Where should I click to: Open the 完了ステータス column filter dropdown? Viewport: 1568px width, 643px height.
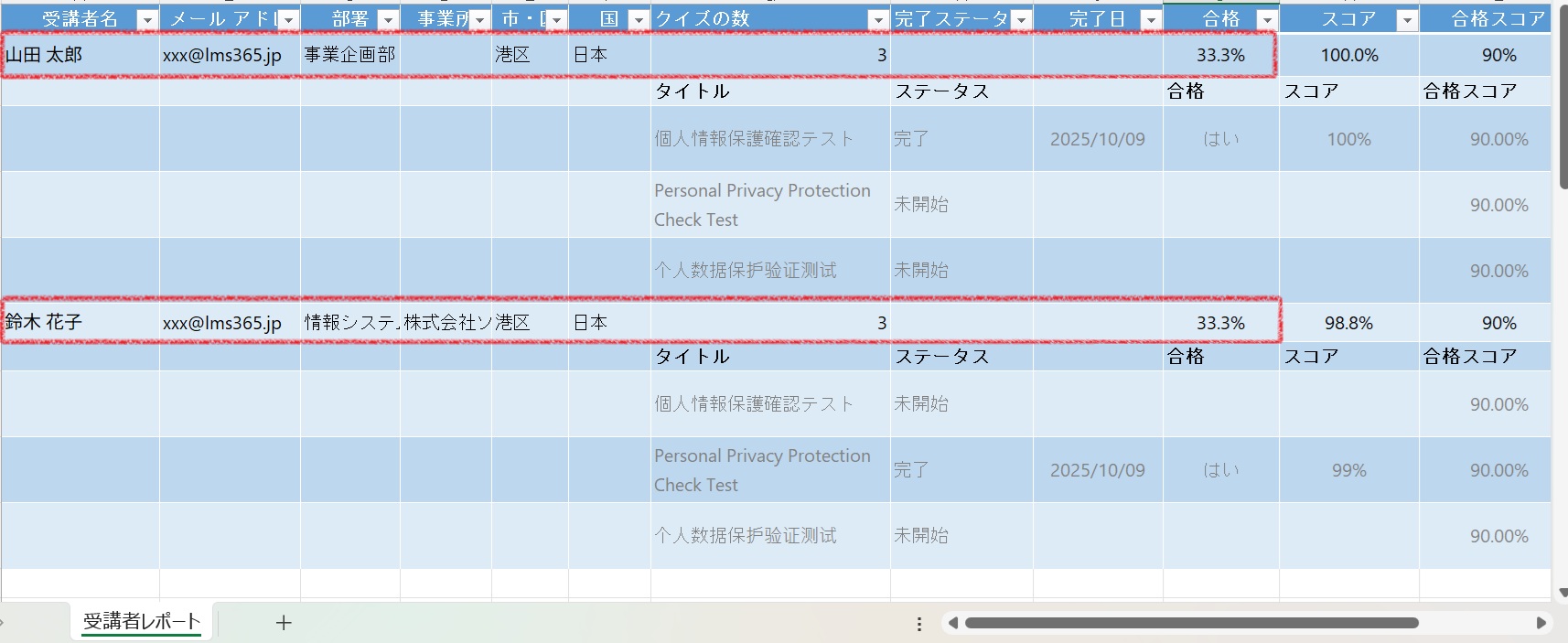(x=1021, y=19)
